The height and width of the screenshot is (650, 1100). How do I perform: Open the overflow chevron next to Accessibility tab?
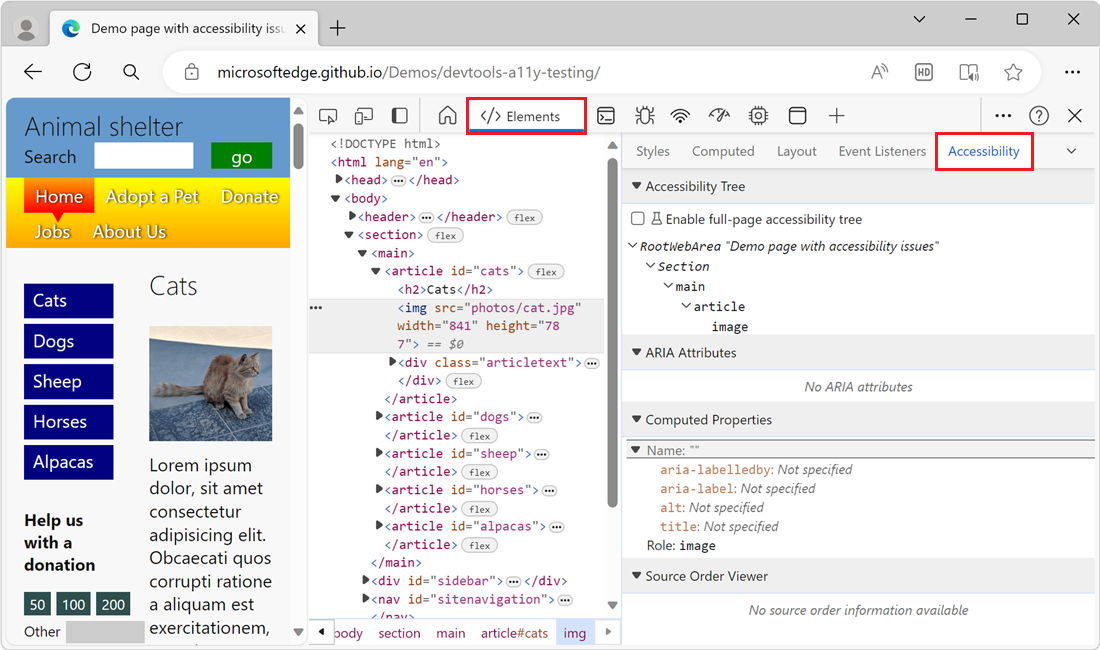(1072, 151)
